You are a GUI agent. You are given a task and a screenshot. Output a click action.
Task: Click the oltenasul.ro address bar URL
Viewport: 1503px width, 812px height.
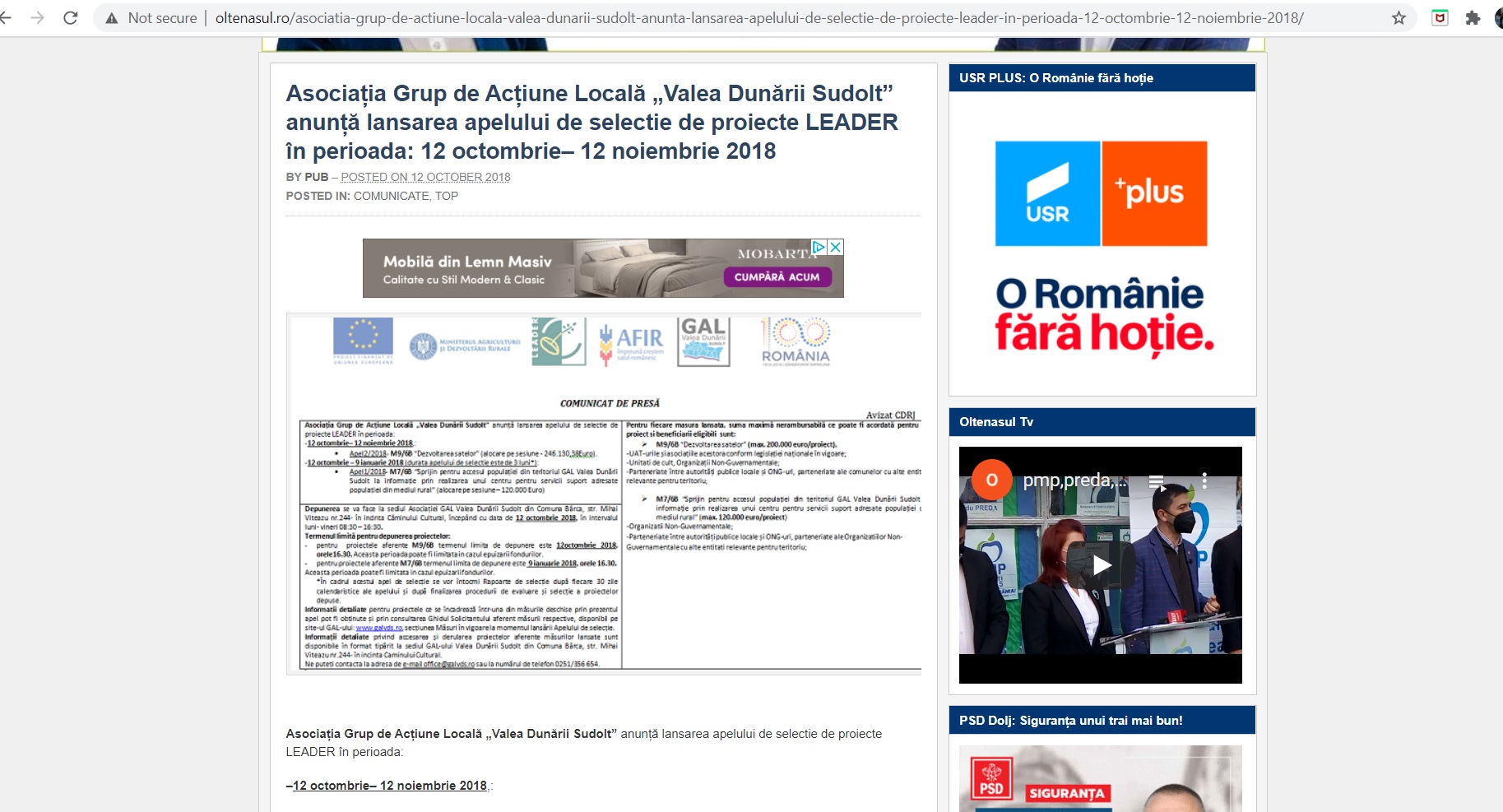click(758, 18)
